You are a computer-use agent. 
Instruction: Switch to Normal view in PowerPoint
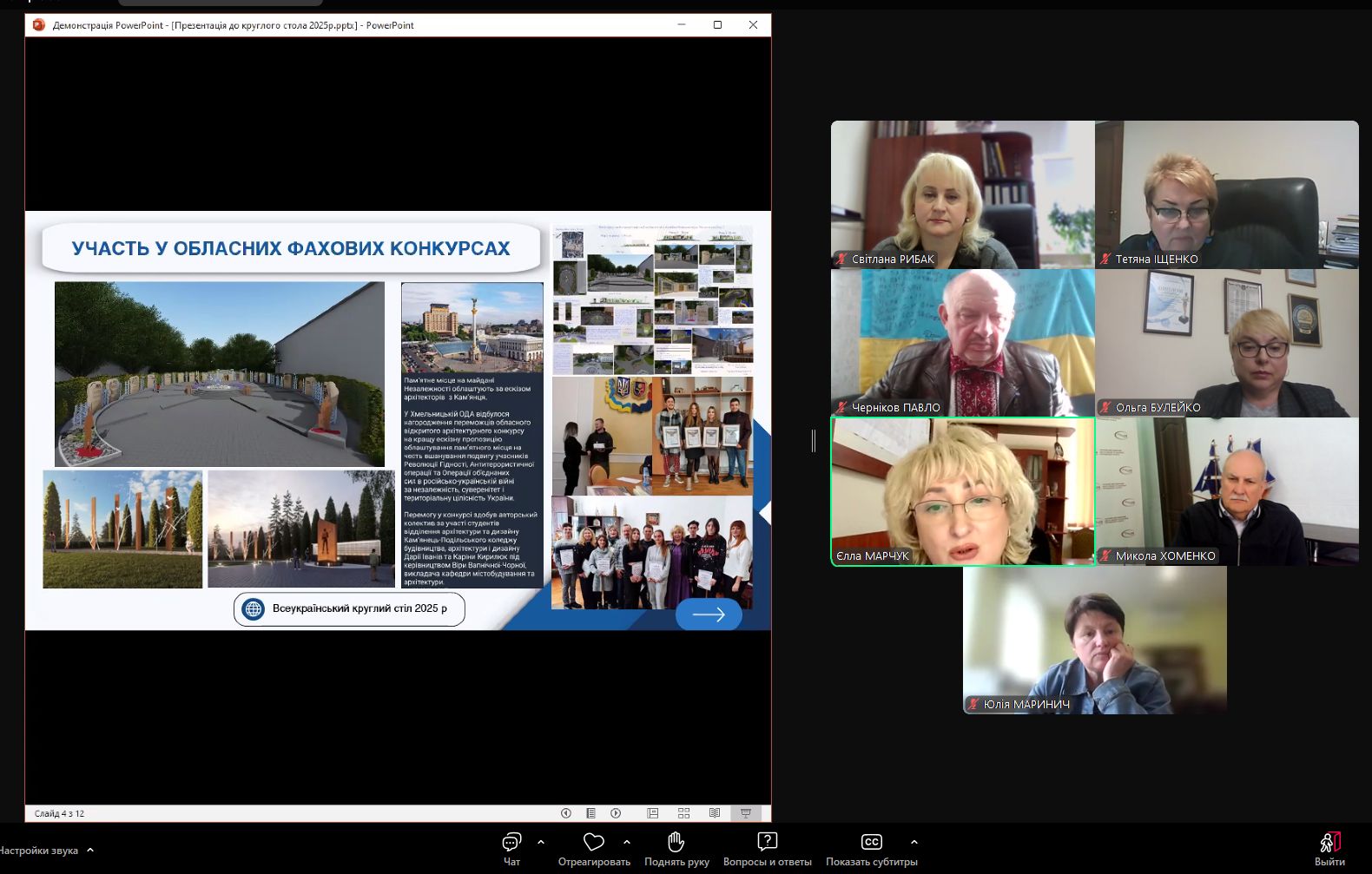click(653, 813)
